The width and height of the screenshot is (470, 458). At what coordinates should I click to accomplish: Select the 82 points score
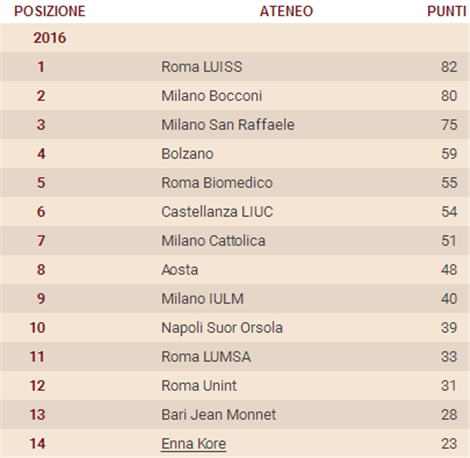pos(449,67)
